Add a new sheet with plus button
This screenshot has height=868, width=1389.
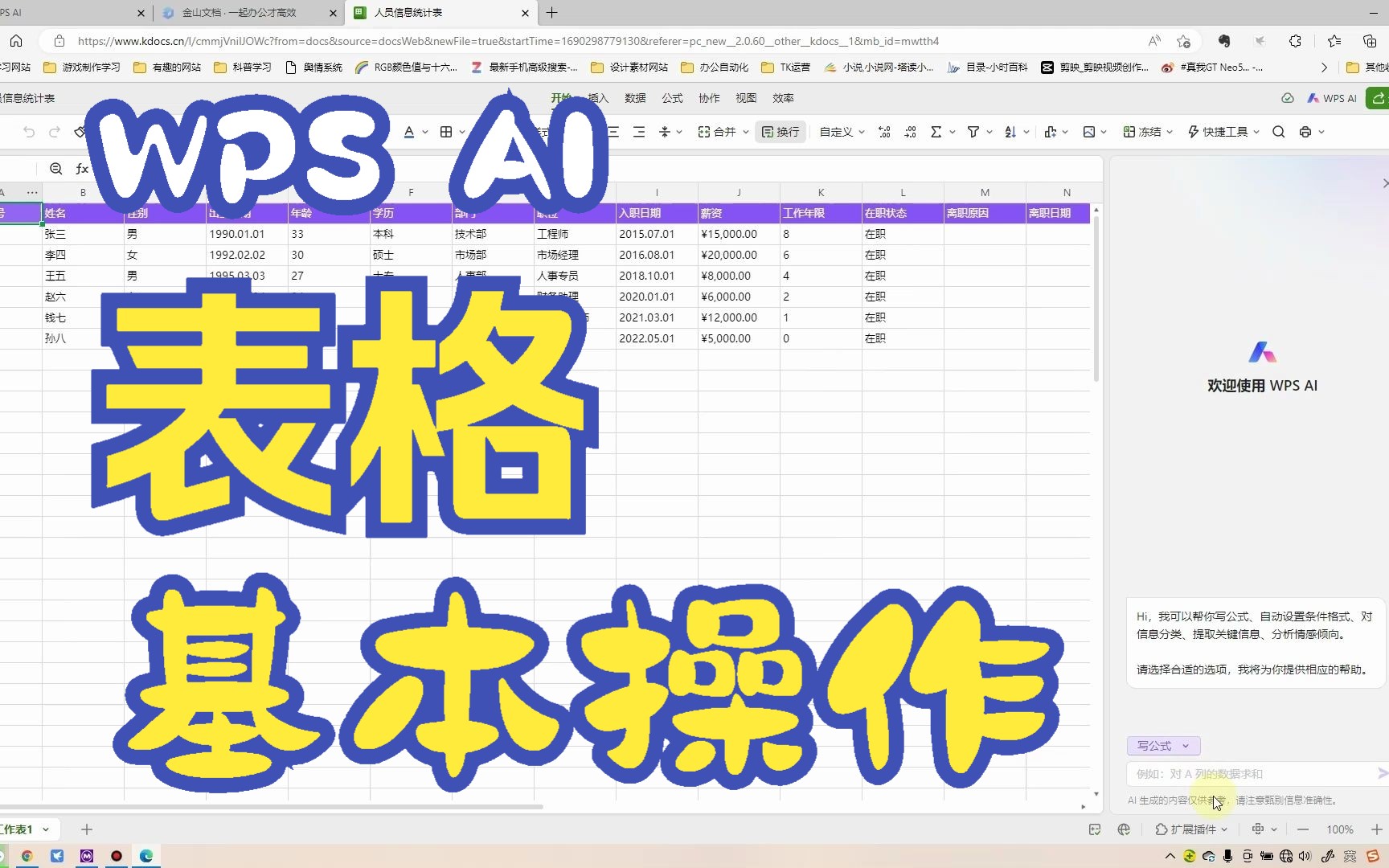87,829
